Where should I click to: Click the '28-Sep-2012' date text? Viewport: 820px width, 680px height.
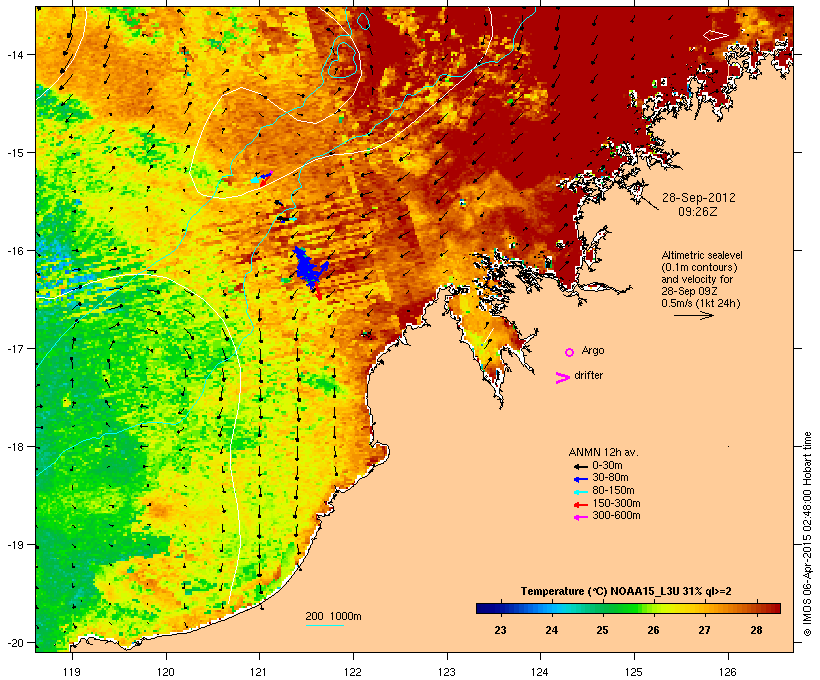pos(699,198)
